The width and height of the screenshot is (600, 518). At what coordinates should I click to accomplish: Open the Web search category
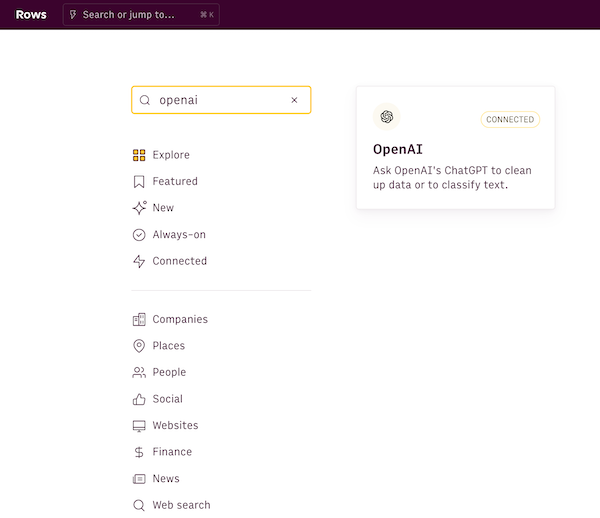pos(181,505)
